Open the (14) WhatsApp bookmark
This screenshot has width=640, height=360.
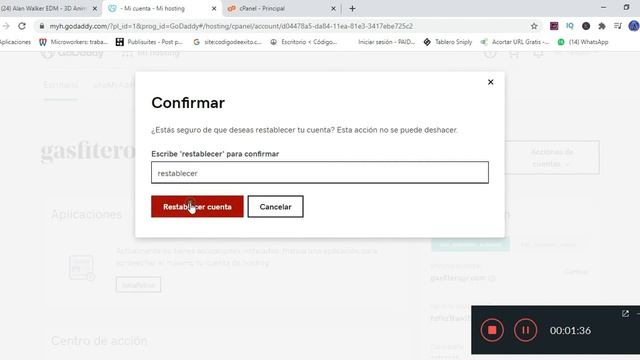583,42
